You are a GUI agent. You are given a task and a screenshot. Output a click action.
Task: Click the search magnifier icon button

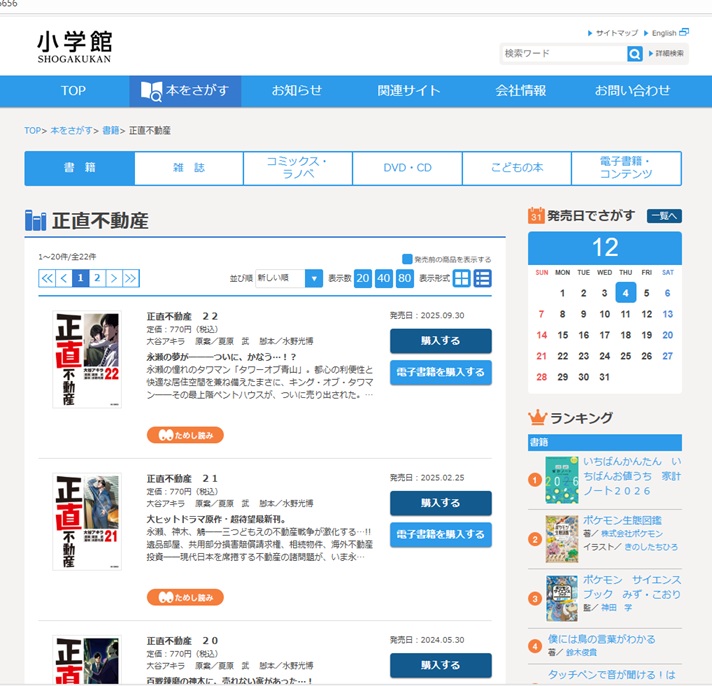[x=634, y=54]
